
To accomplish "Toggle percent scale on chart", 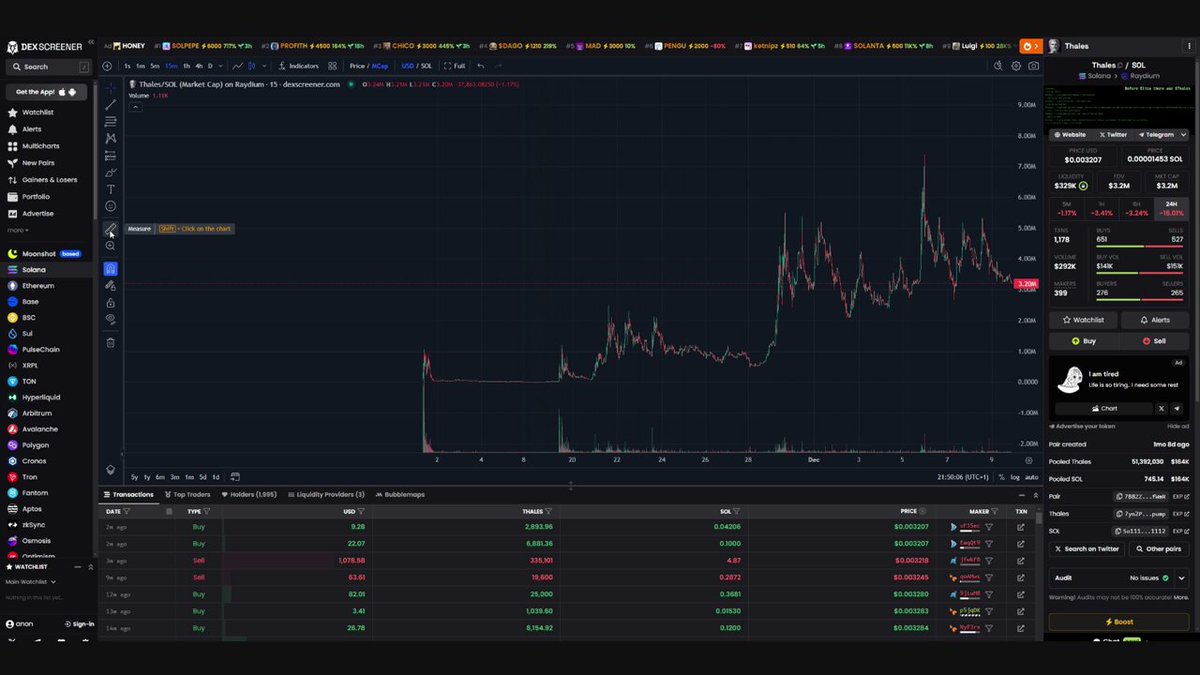I will pos(1001,477).
